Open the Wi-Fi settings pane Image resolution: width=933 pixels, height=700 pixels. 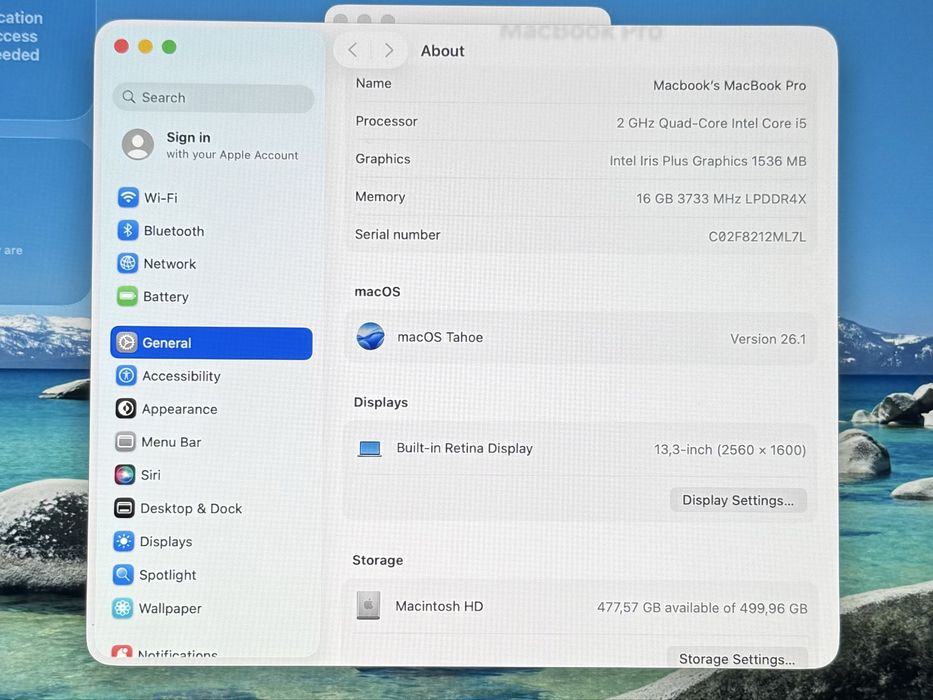click(x=212, y=197)
